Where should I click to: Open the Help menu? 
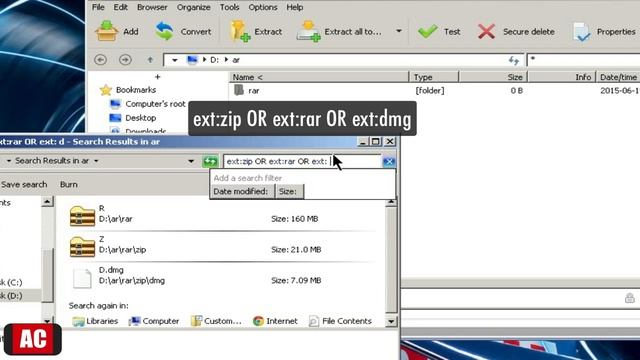(294, 7)
